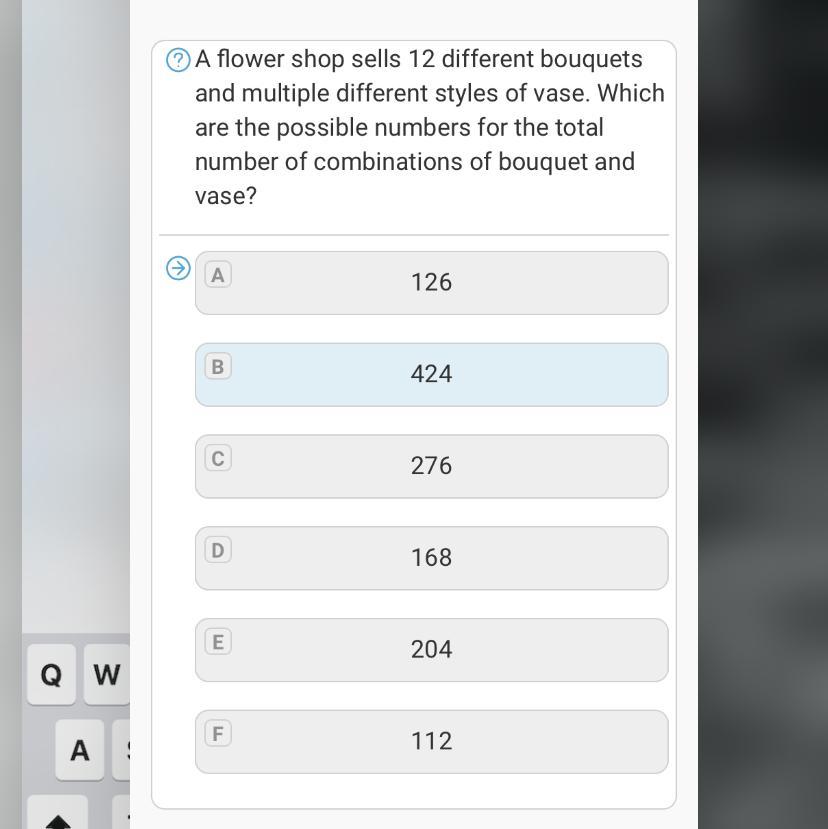Click the flower shop question text
Image resolution: width=828 pixels, height=829 pixels.
(x=429, y=127)
